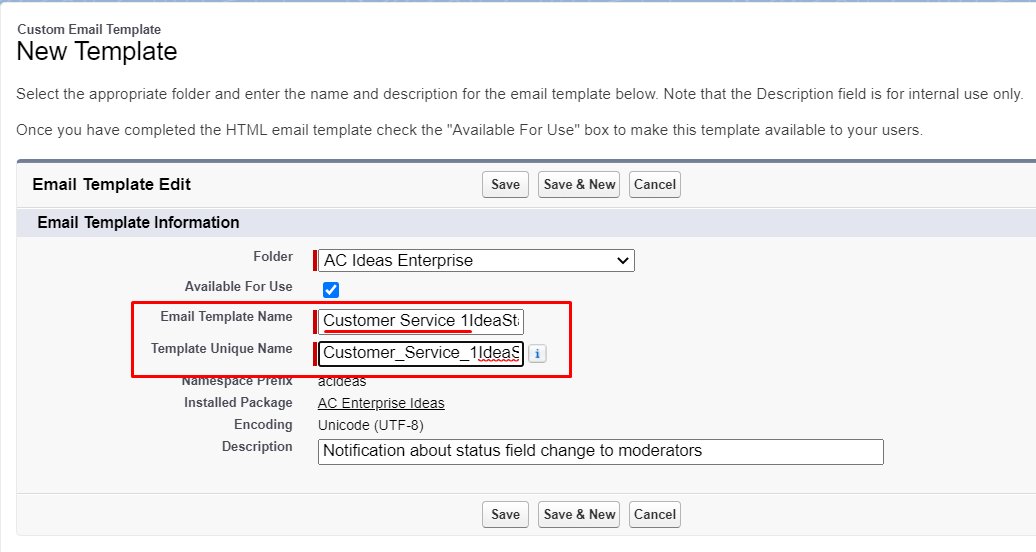The image size is (1036, 552).
Task: Focus the Email Template Name text field
Action: pos(422,321)
